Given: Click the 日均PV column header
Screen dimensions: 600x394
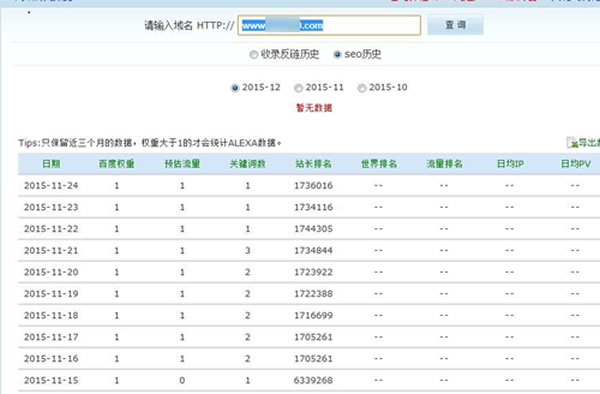Looking at the screenshot, I should coord(576,164).
